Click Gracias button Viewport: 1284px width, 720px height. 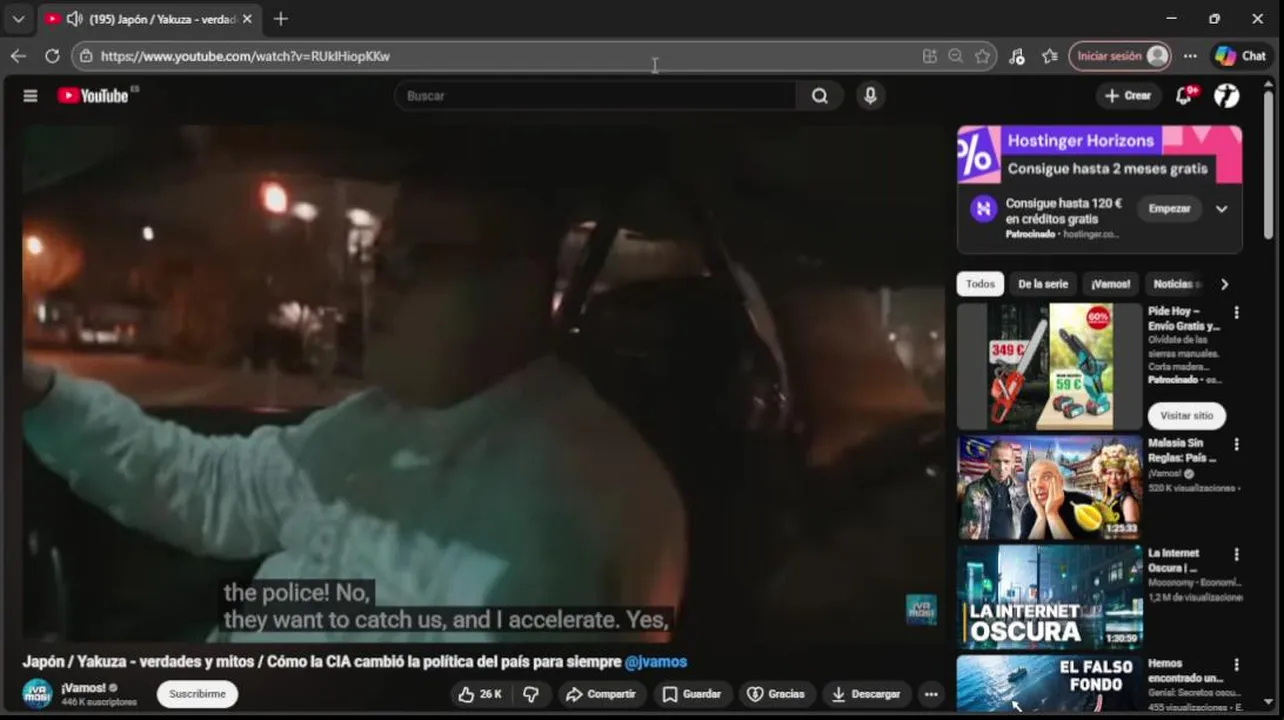[x=776, y=694]
